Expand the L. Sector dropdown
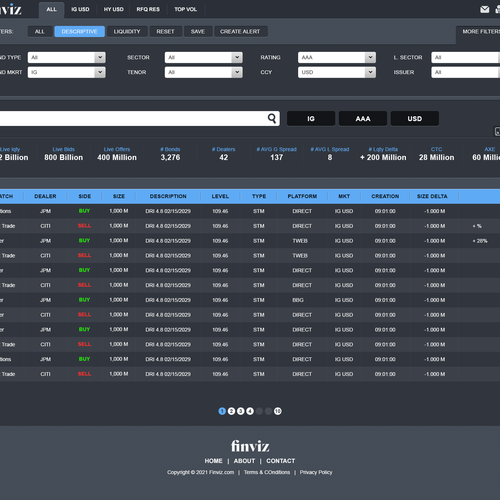The image size is (500, 500). point(466,57)
